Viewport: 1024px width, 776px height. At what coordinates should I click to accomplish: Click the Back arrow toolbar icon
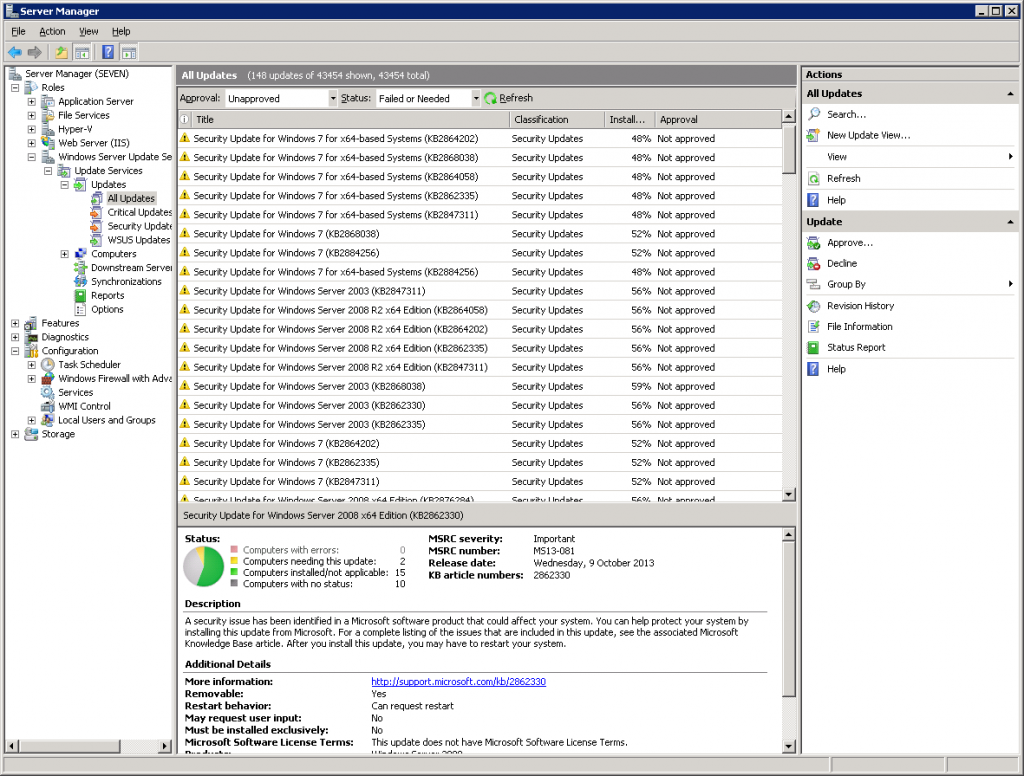14,52
